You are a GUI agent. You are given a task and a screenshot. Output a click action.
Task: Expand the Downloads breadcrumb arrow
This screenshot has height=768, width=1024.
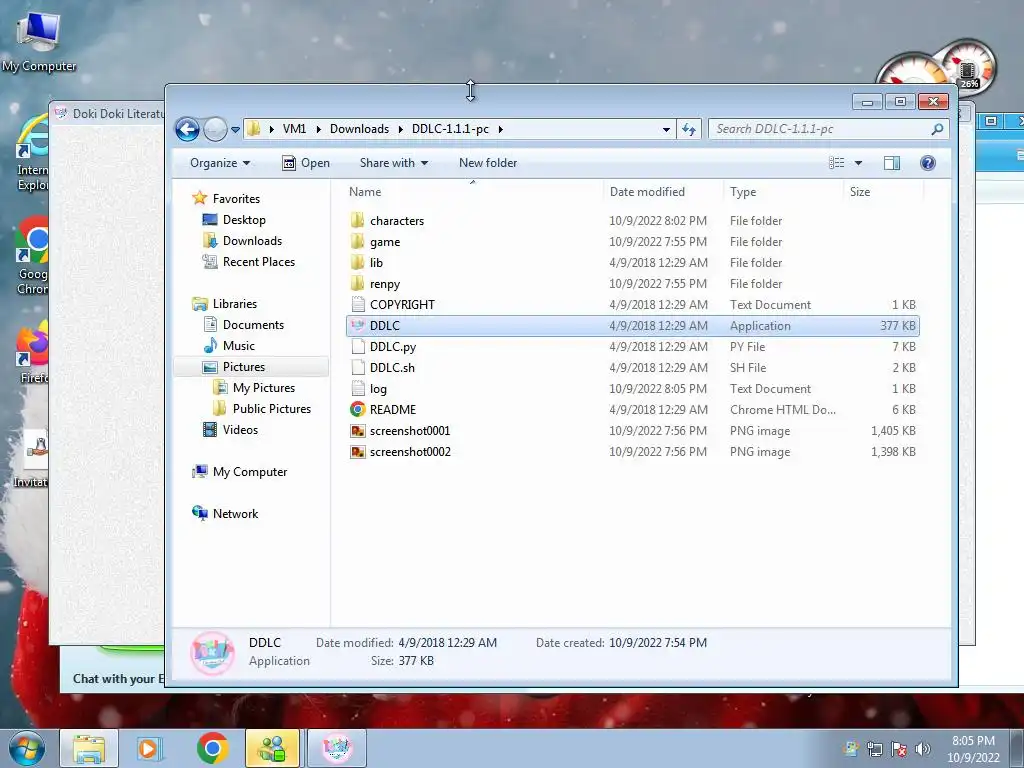401,129
